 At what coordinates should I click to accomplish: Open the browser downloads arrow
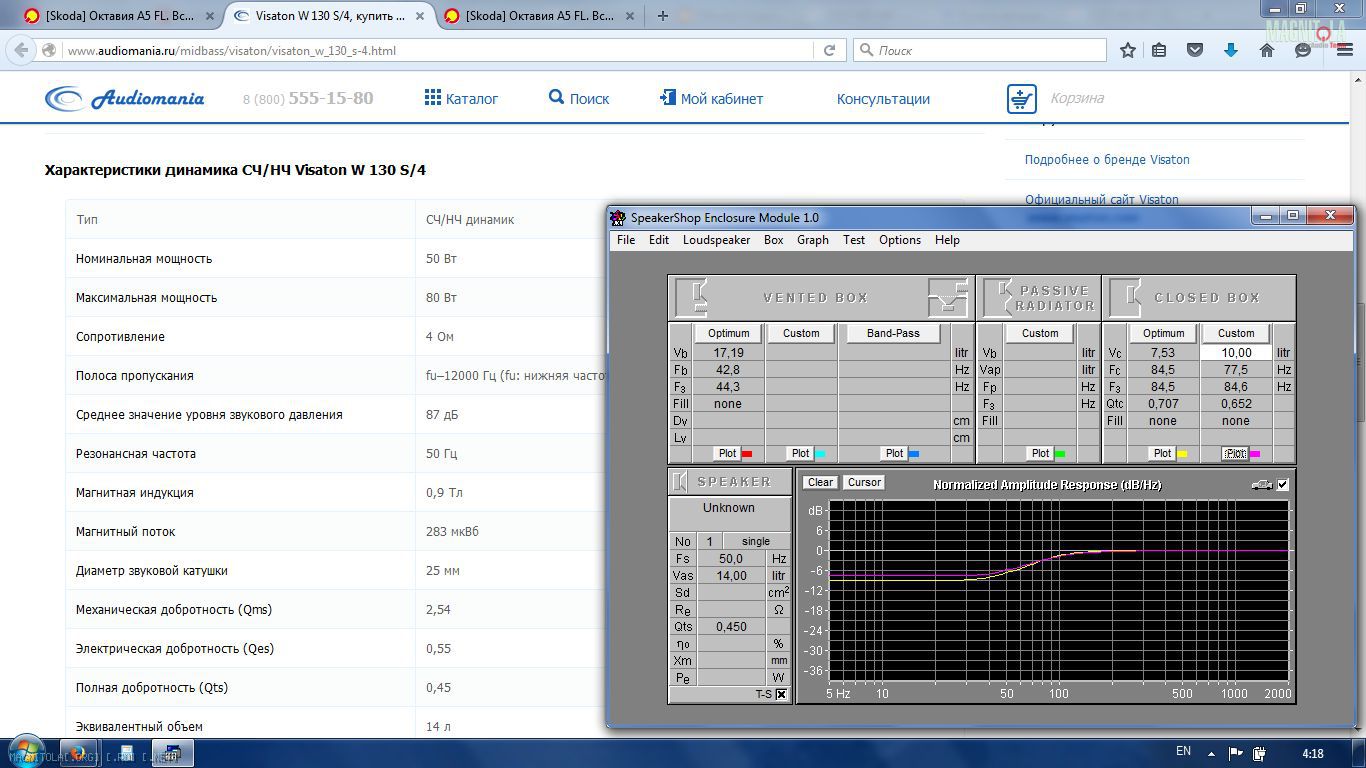[1231, 50]
